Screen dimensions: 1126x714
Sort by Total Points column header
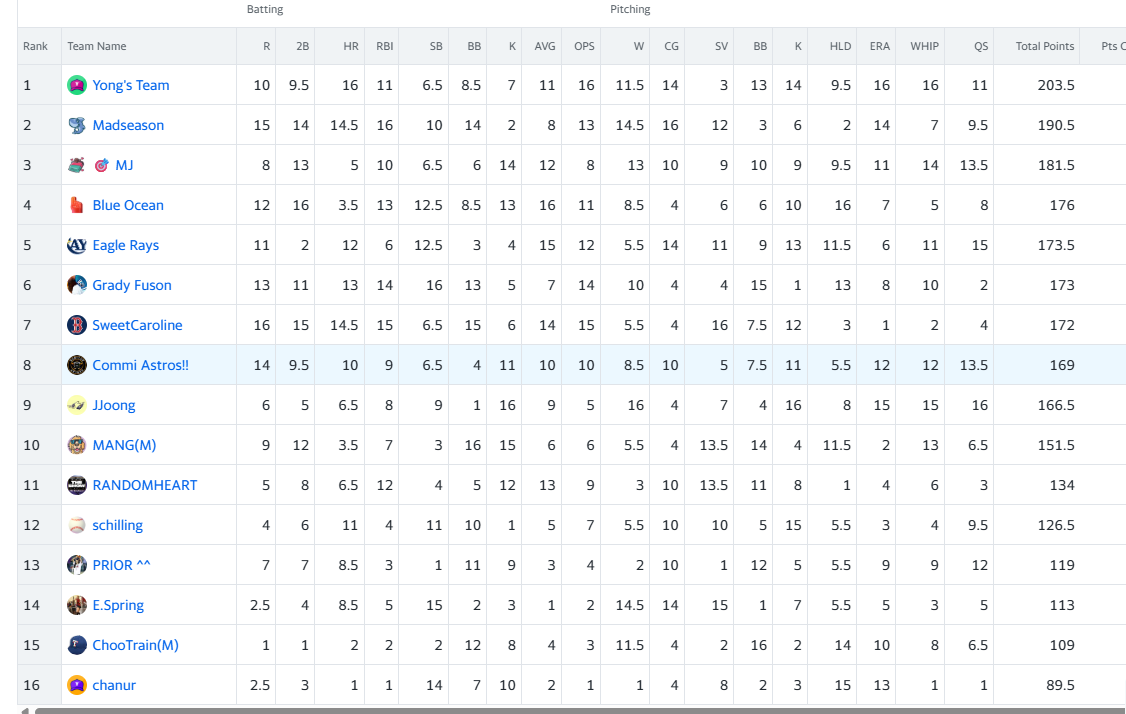[1045, 46]
